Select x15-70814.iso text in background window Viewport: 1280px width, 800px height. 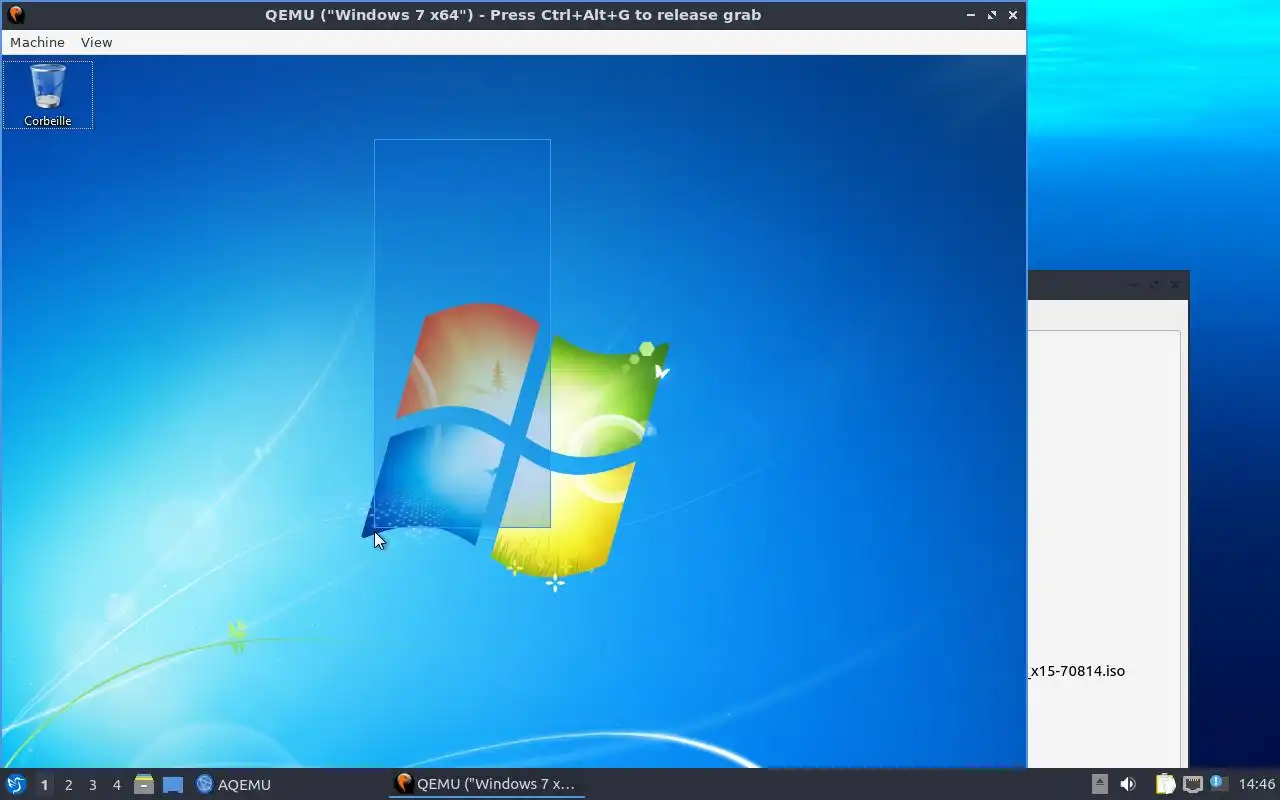(x=1077, y=670)
